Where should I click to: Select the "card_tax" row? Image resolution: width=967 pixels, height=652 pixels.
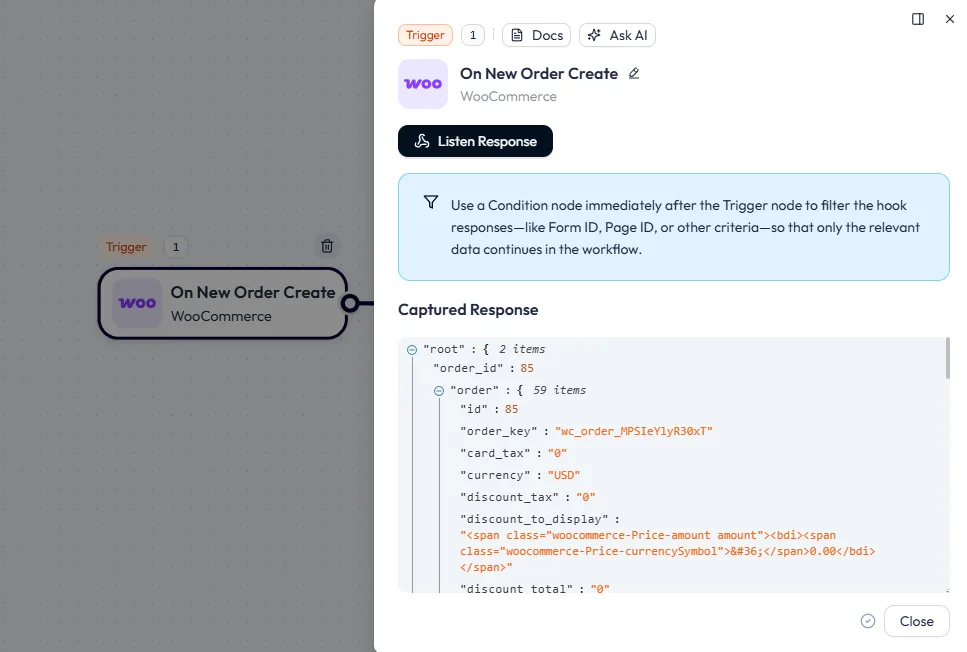pyautogui.click(x=513, y=453)
